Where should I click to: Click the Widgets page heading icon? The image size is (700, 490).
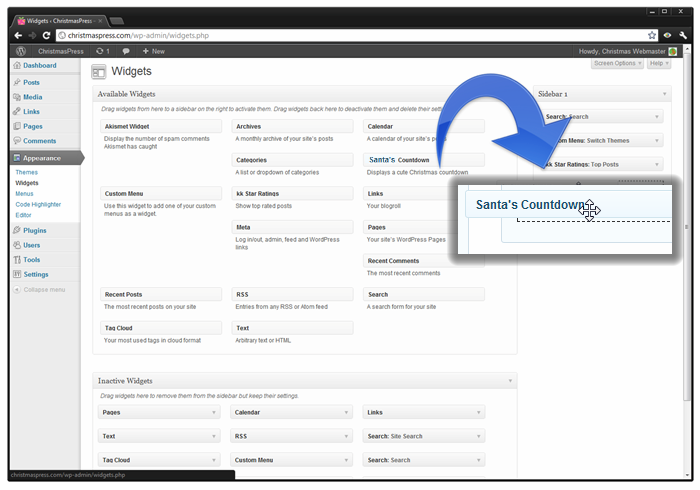99,71
